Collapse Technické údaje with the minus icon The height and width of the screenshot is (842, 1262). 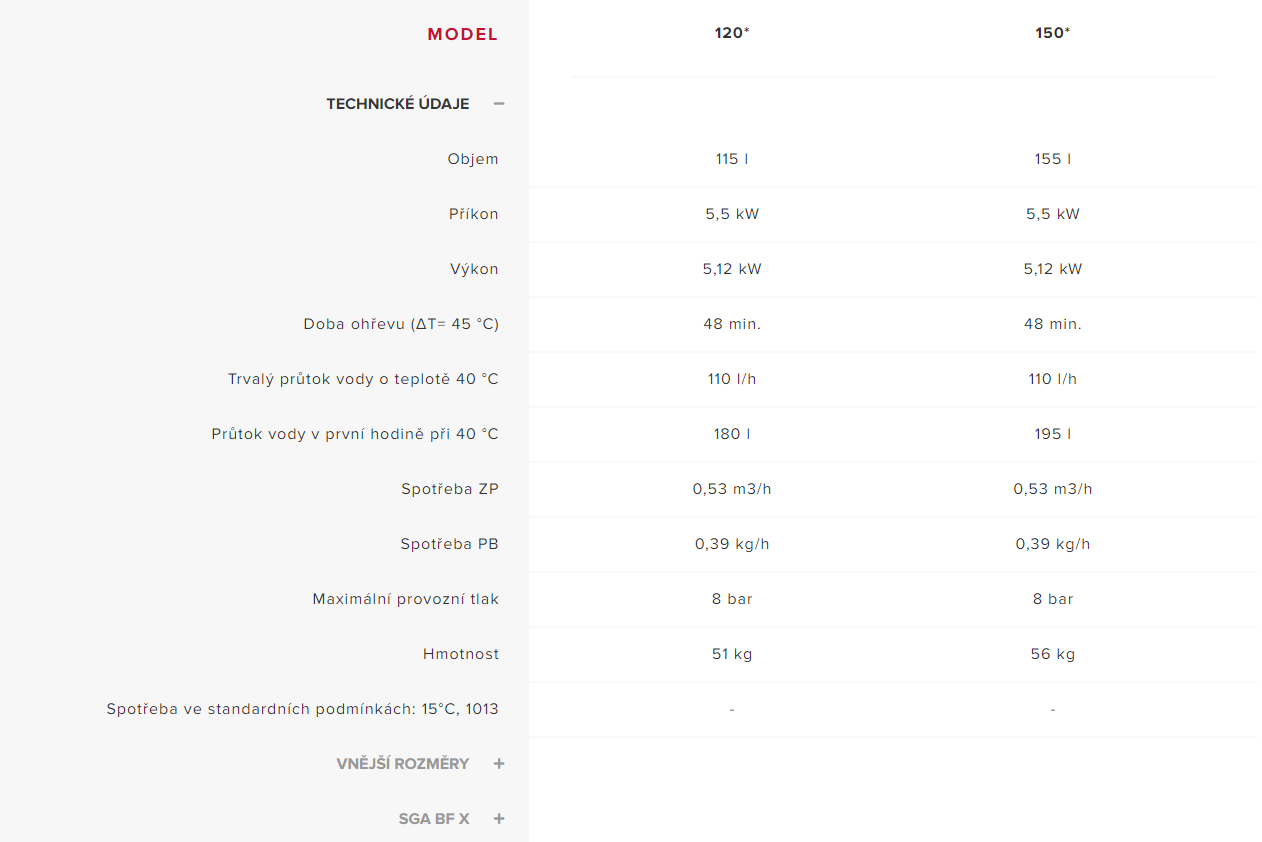[499, 104]
